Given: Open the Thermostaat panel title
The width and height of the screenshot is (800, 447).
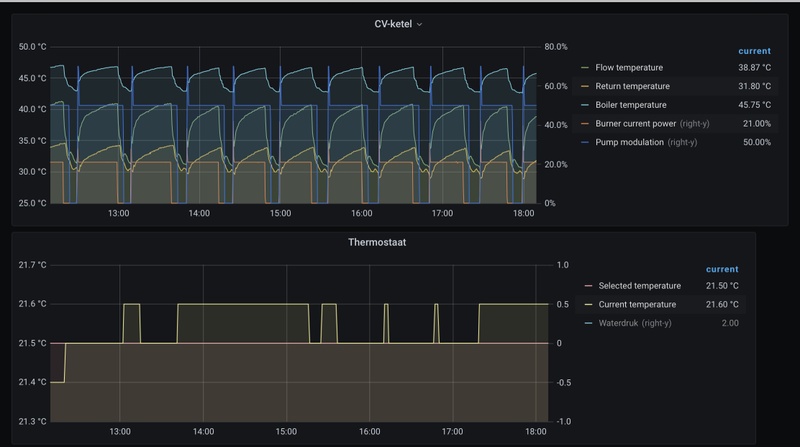Looking at the screenshot, I should [377, 242].
